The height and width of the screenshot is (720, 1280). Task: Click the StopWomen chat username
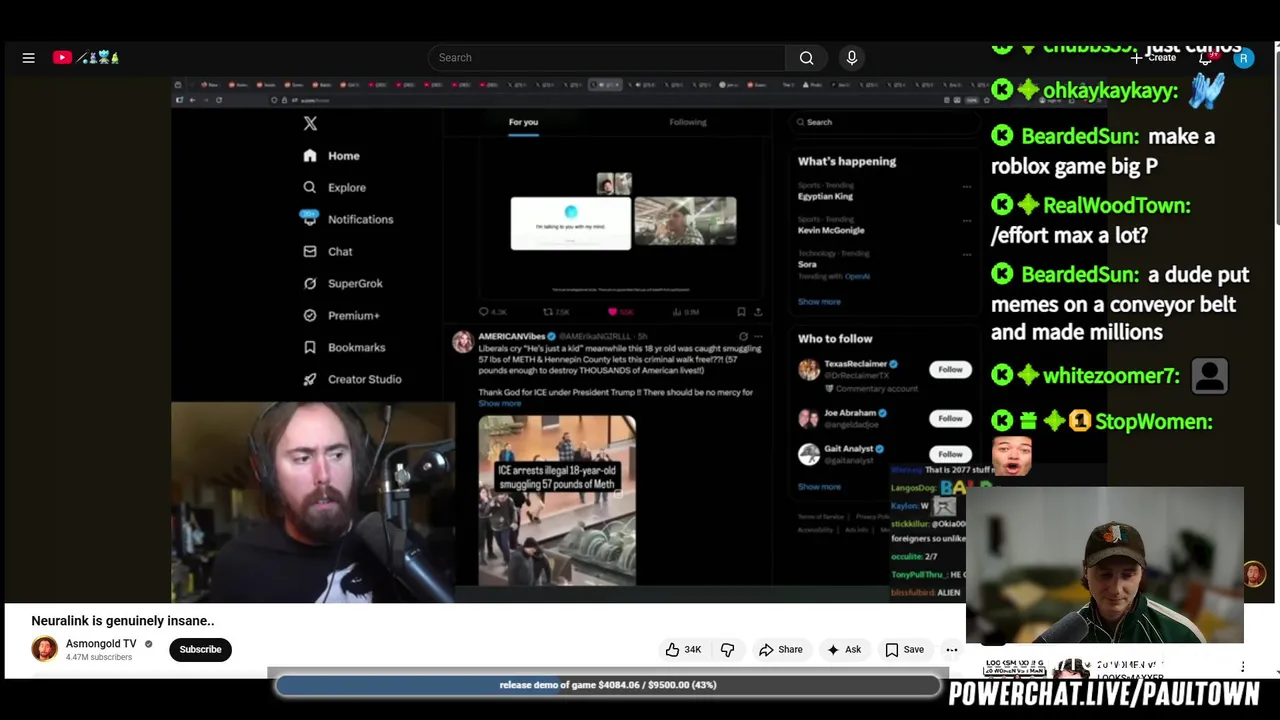(x=1154, y=422)
